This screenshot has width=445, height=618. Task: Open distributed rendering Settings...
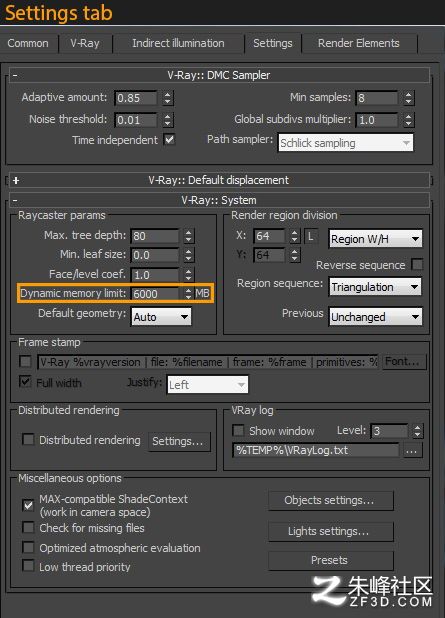[x=179, y=441]
